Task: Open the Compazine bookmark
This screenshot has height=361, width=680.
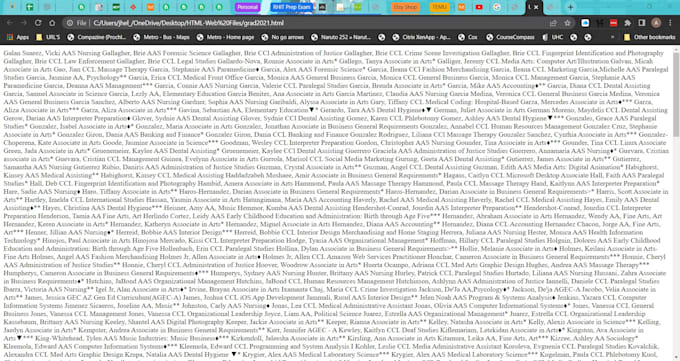Action: point(96,37)
